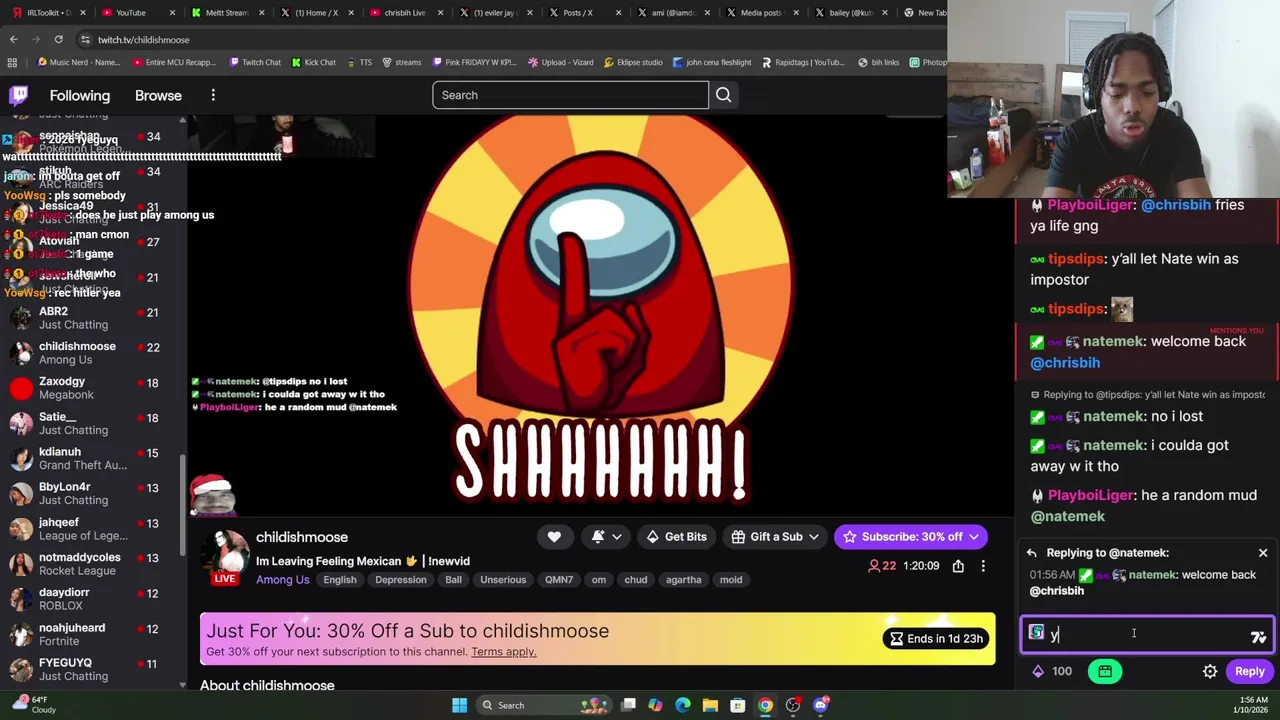1280x720 pixels.
Task: Send the message with Reply button
Action: (1250, 672)
